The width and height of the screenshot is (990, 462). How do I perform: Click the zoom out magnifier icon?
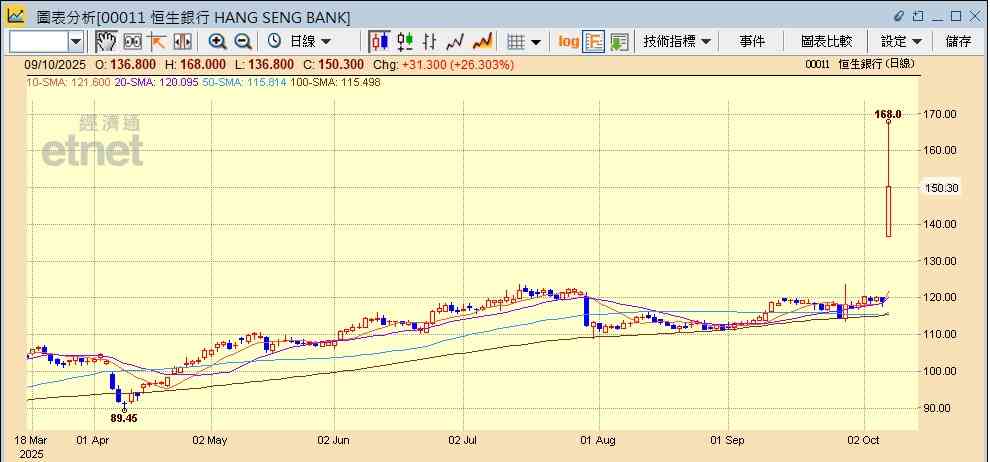(x=242, y=41)
